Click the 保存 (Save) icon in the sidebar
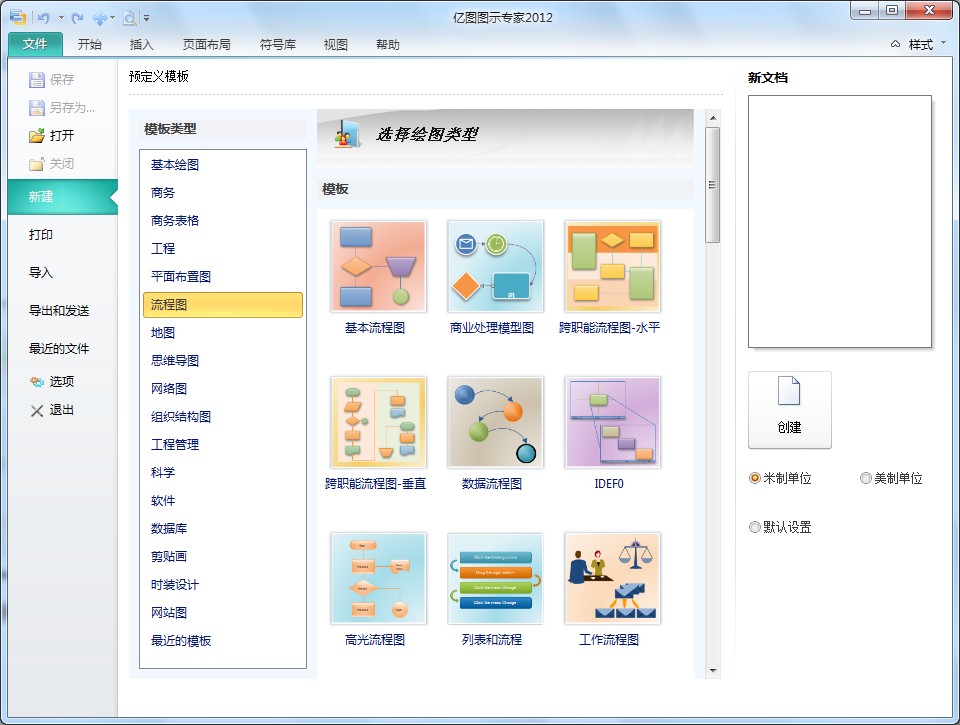 point(36,79)
